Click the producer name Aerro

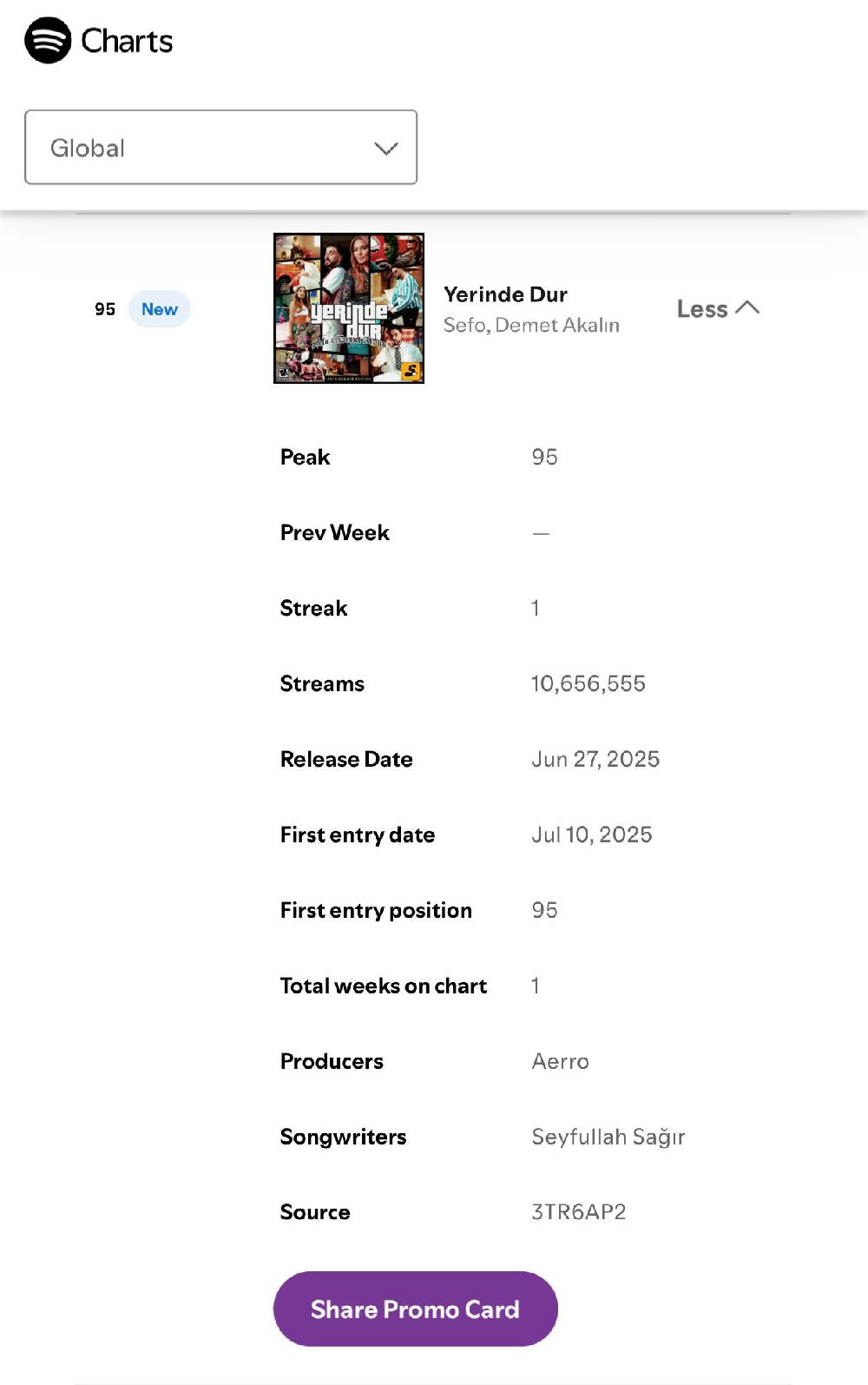pos(560,1061)
